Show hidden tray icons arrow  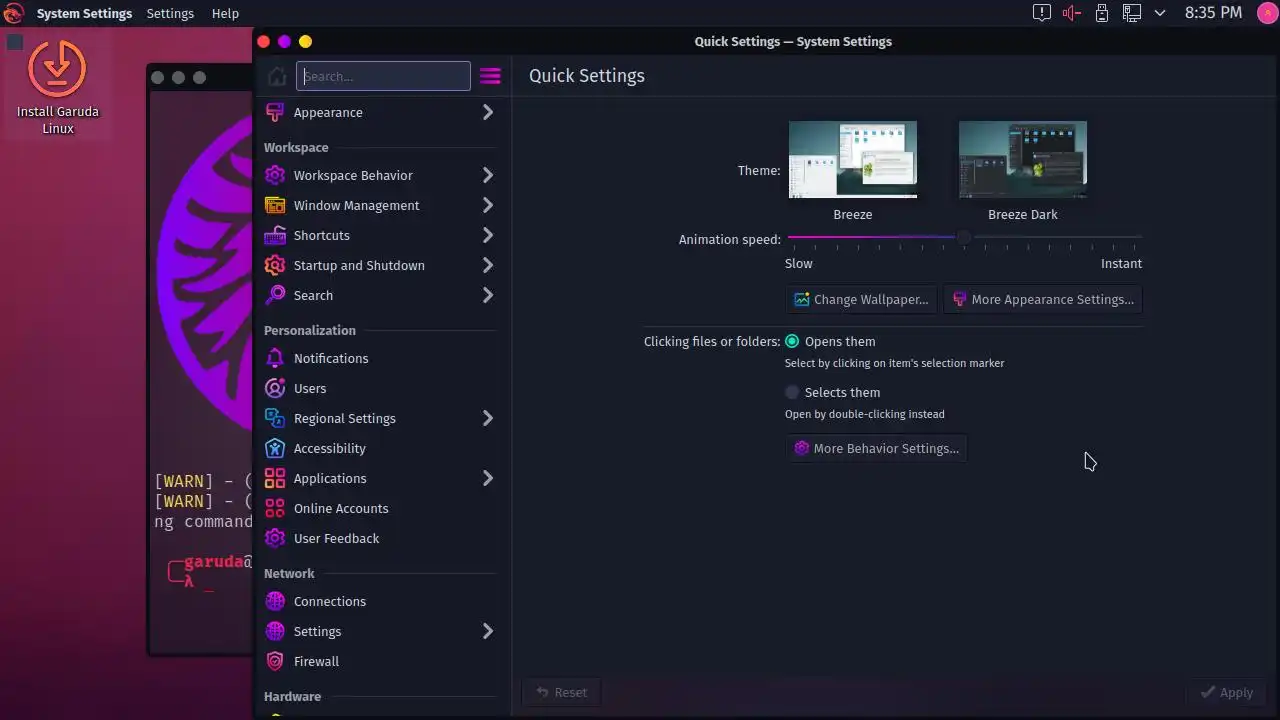pyautogui.click(x=1160, y=13)
